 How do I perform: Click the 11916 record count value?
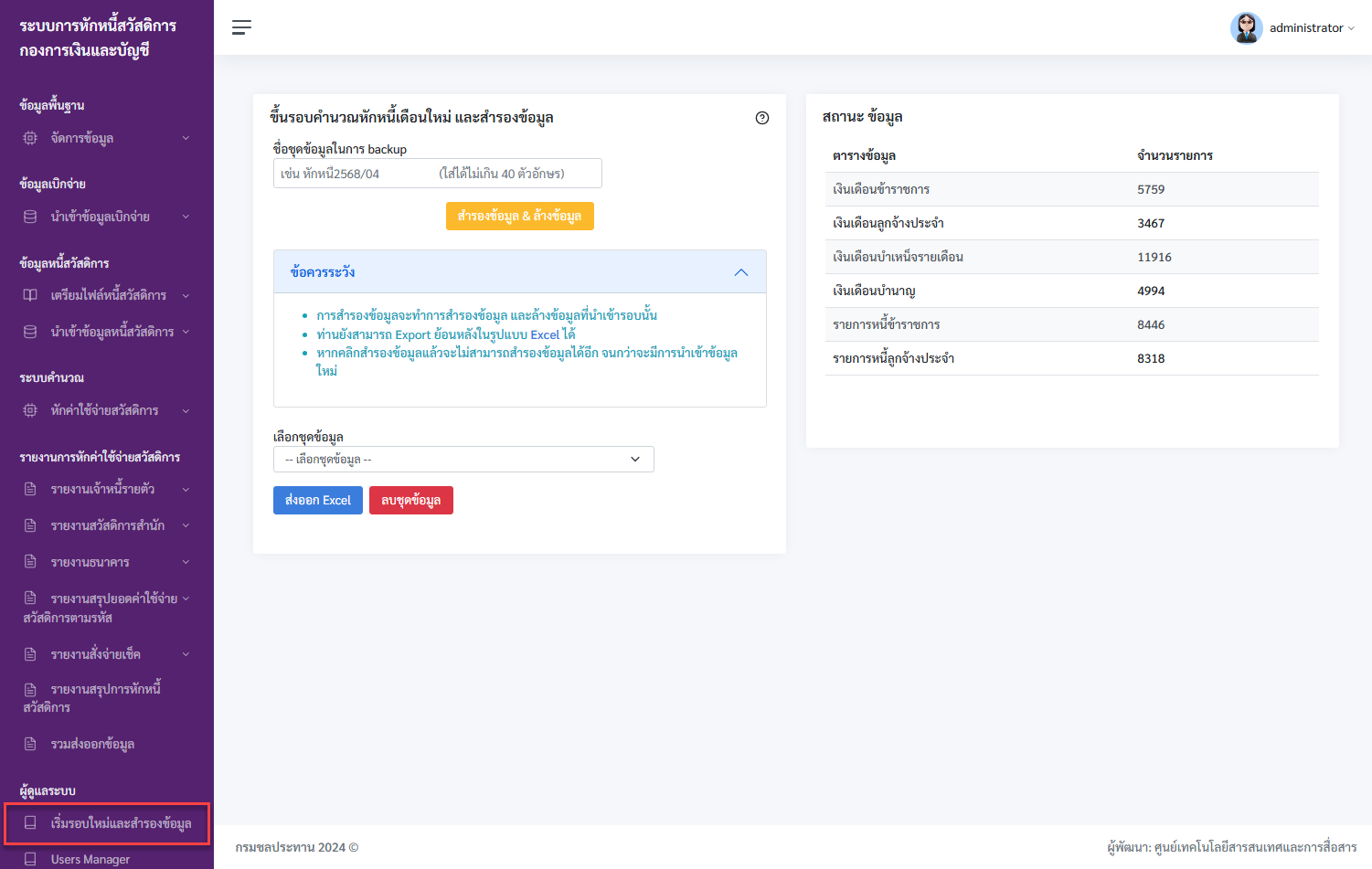pos(1154,257)
